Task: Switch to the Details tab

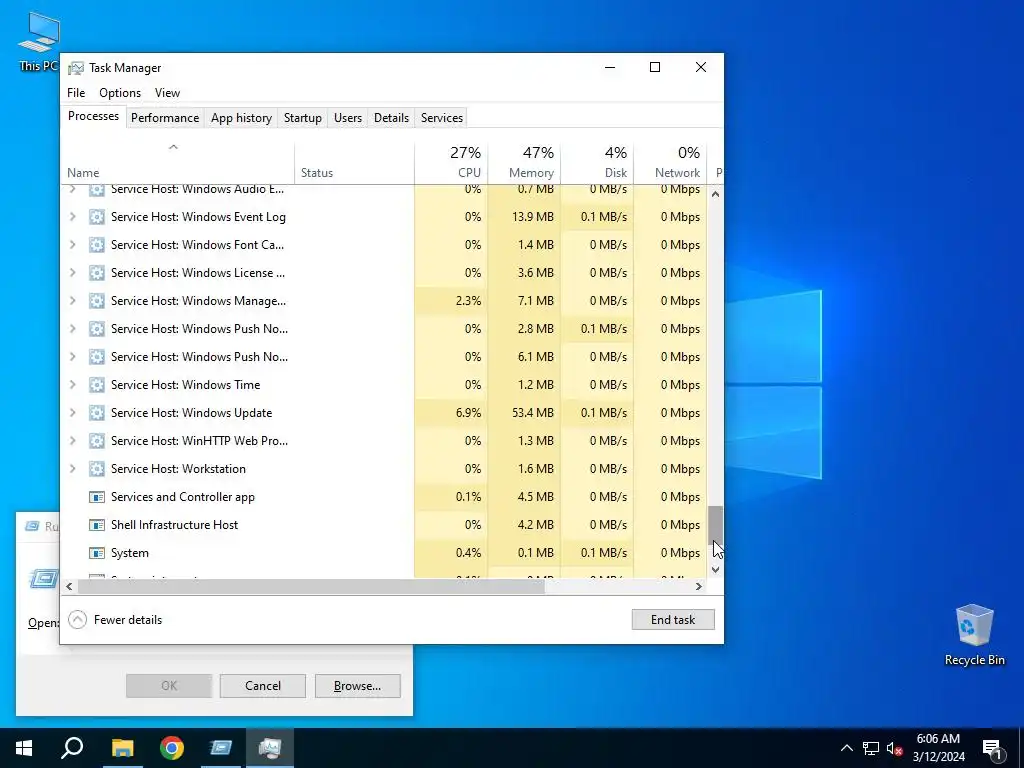Action: point(391,118)
